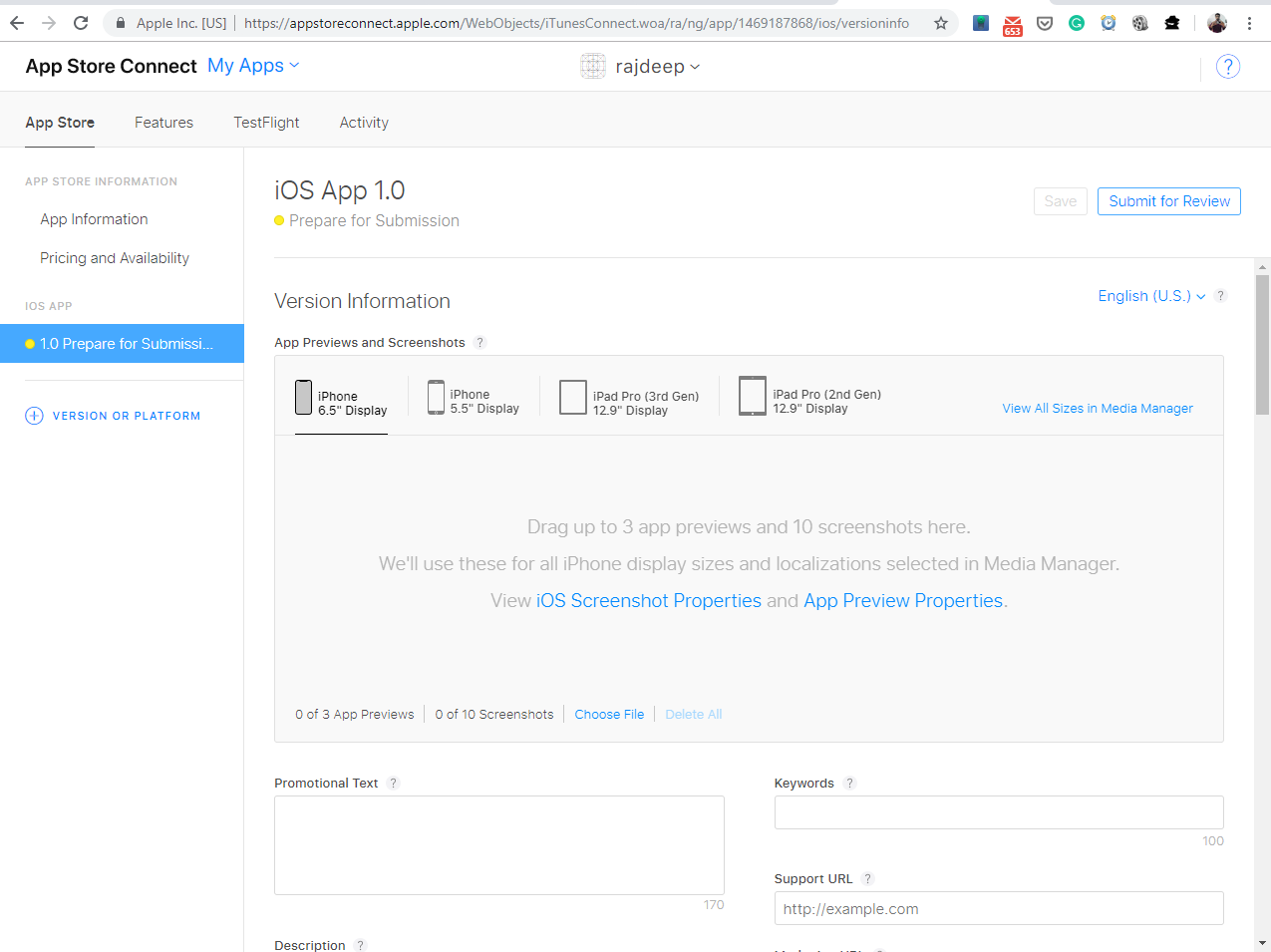View the site security lock icon

[x=121, y=23]
